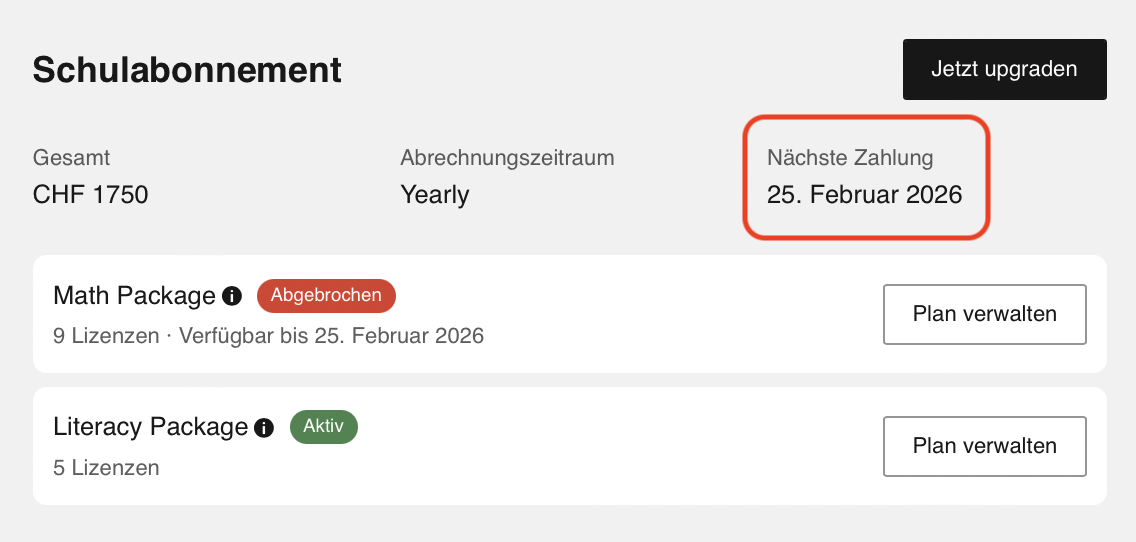Open Plan verwalten for Literacy Package

point(984,446)
